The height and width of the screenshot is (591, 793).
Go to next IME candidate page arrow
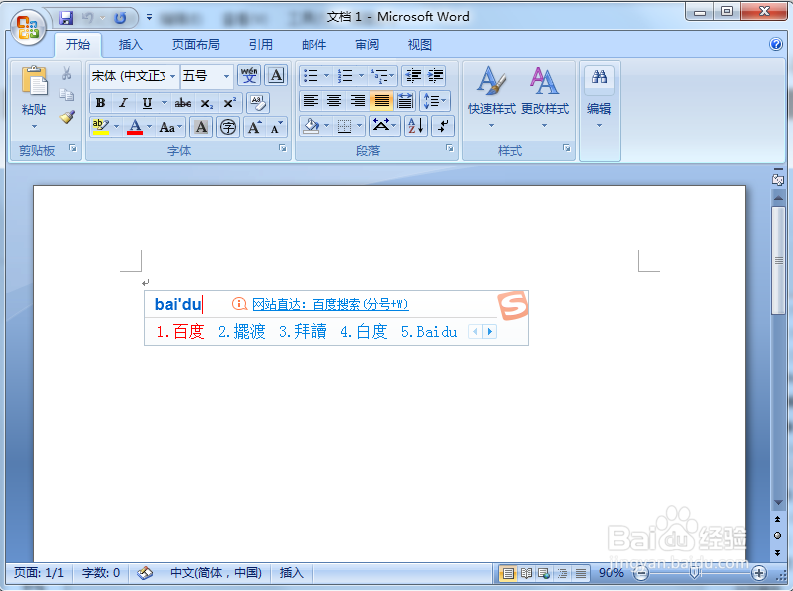tap(489, 332)
